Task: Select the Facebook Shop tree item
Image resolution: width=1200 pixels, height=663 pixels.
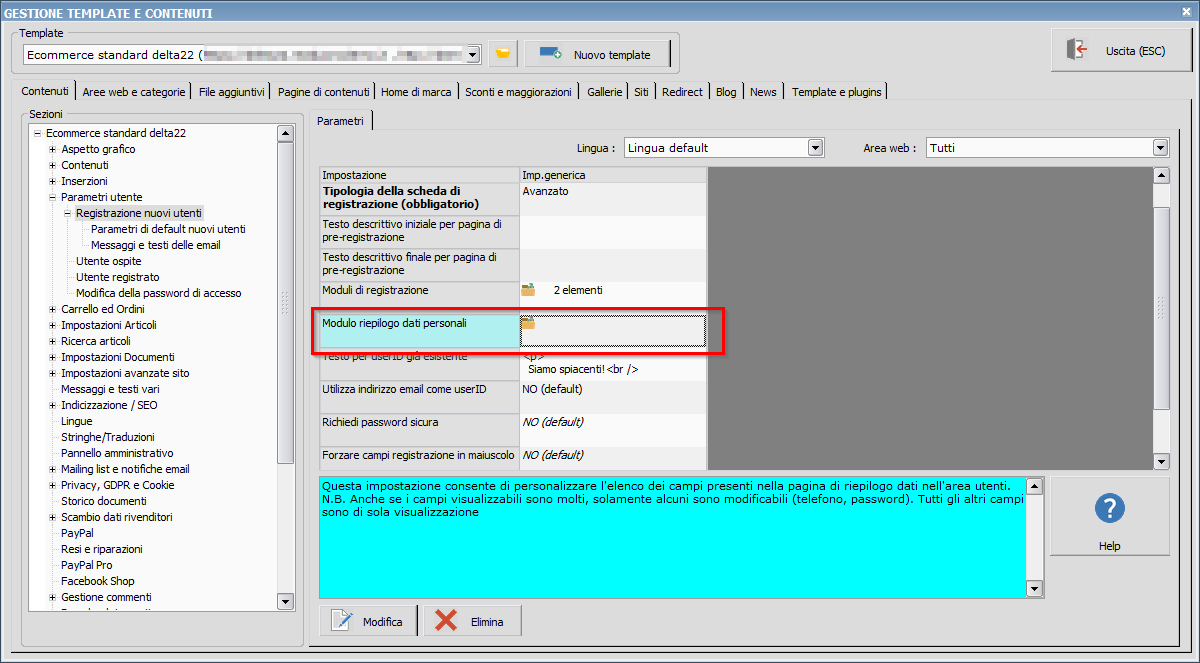Action: 98,581
